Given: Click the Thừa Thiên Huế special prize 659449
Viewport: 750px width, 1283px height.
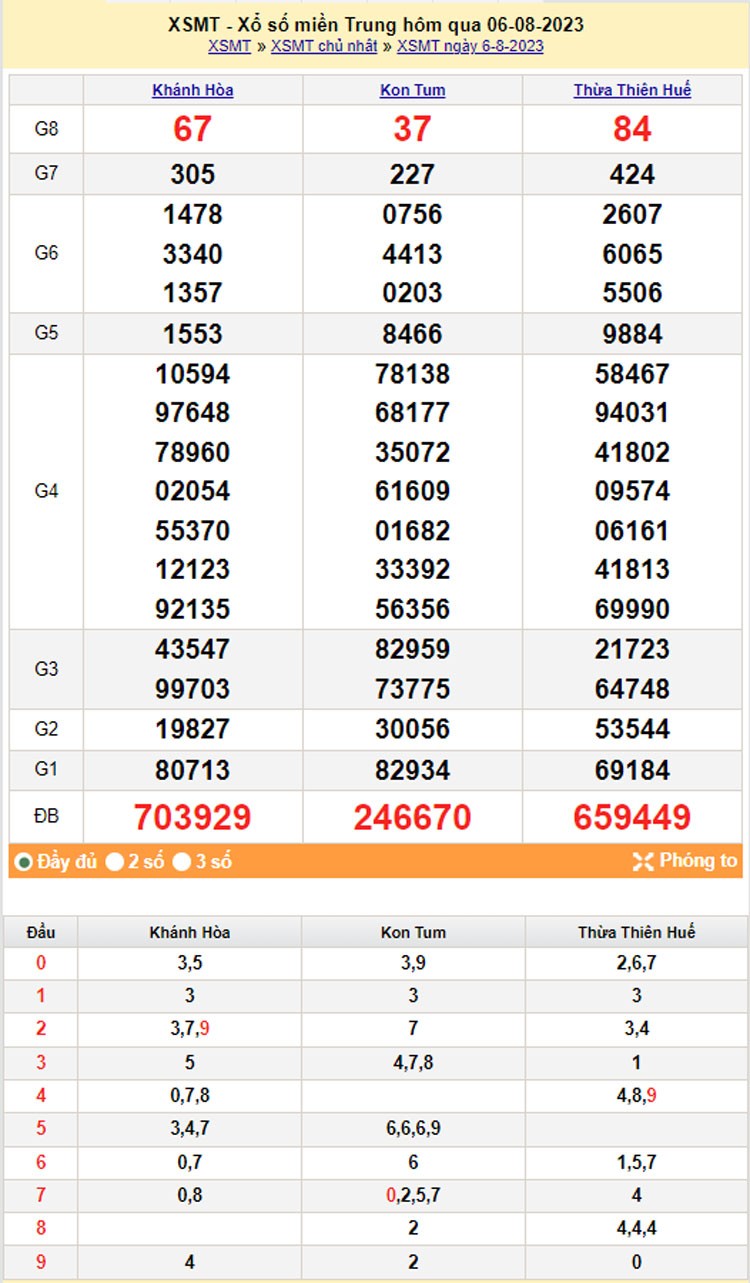Looking at the screenshot, I should click(632, 817).
